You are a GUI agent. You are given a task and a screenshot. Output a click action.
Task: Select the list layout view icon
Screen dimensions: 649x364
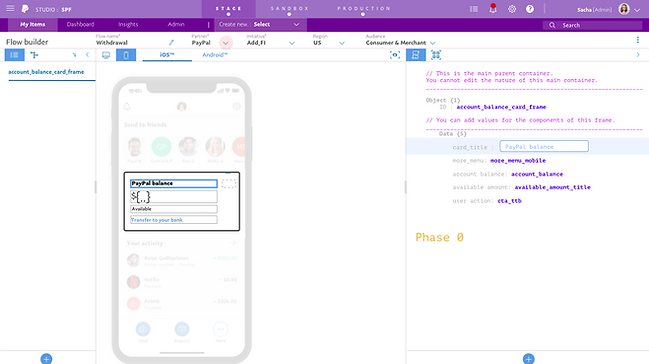pyautogui.click(x=14, y=55)
